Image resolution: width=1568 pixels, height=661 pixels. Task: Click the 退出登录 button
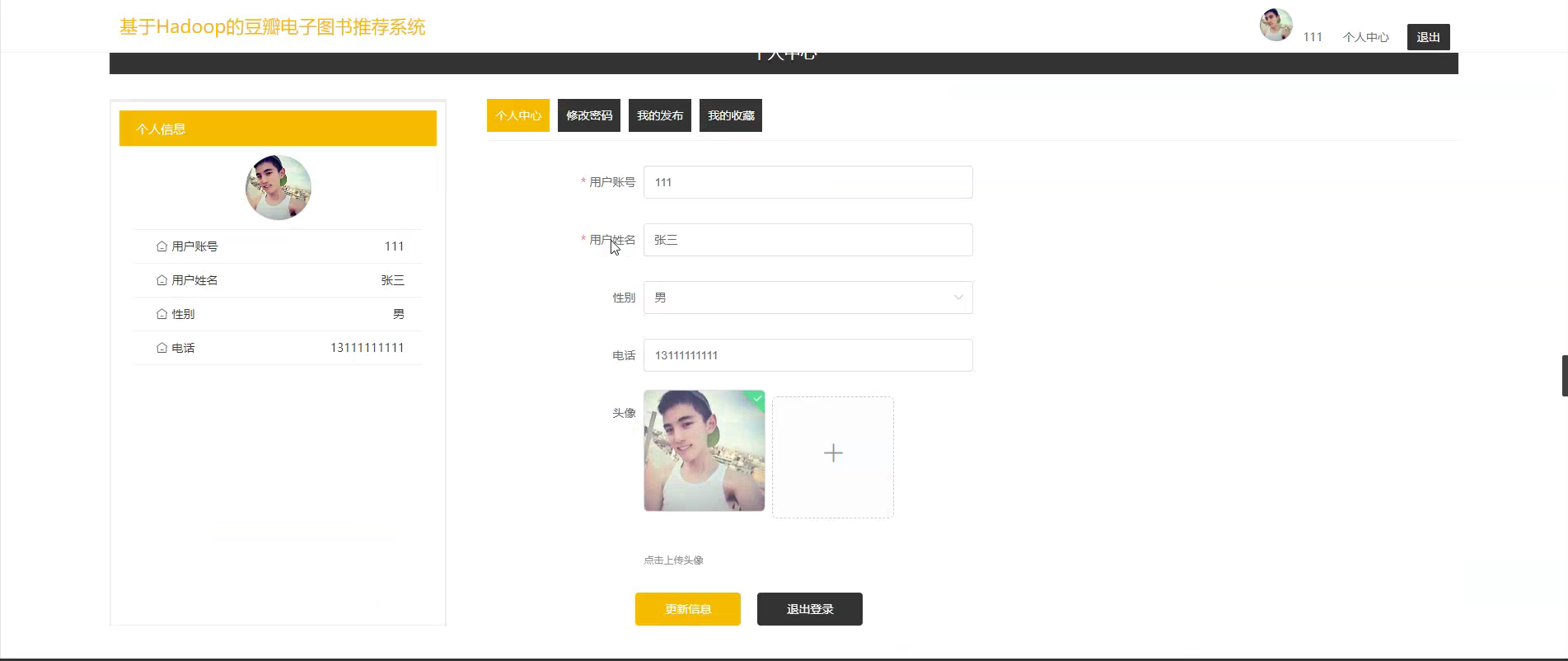pyautogui.click(x=810, y=609)
